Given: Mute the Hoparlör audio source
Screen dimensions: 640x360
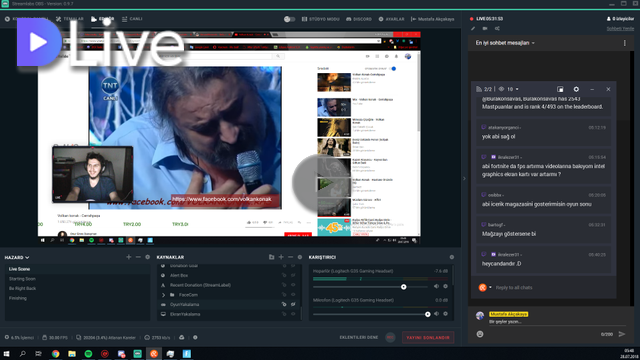Looking at the screenshot, I should 436,287.
